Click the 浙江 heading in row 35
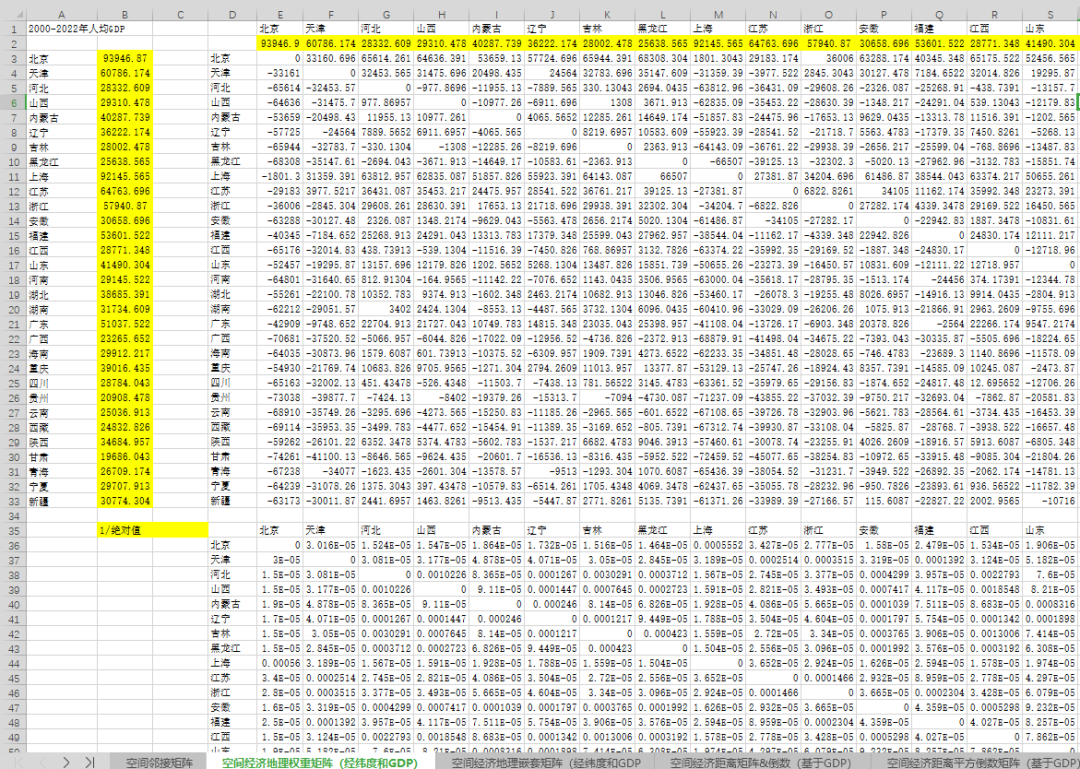Image resolution: width=1080 pixels, height=769 pixels. click(829, 531)
